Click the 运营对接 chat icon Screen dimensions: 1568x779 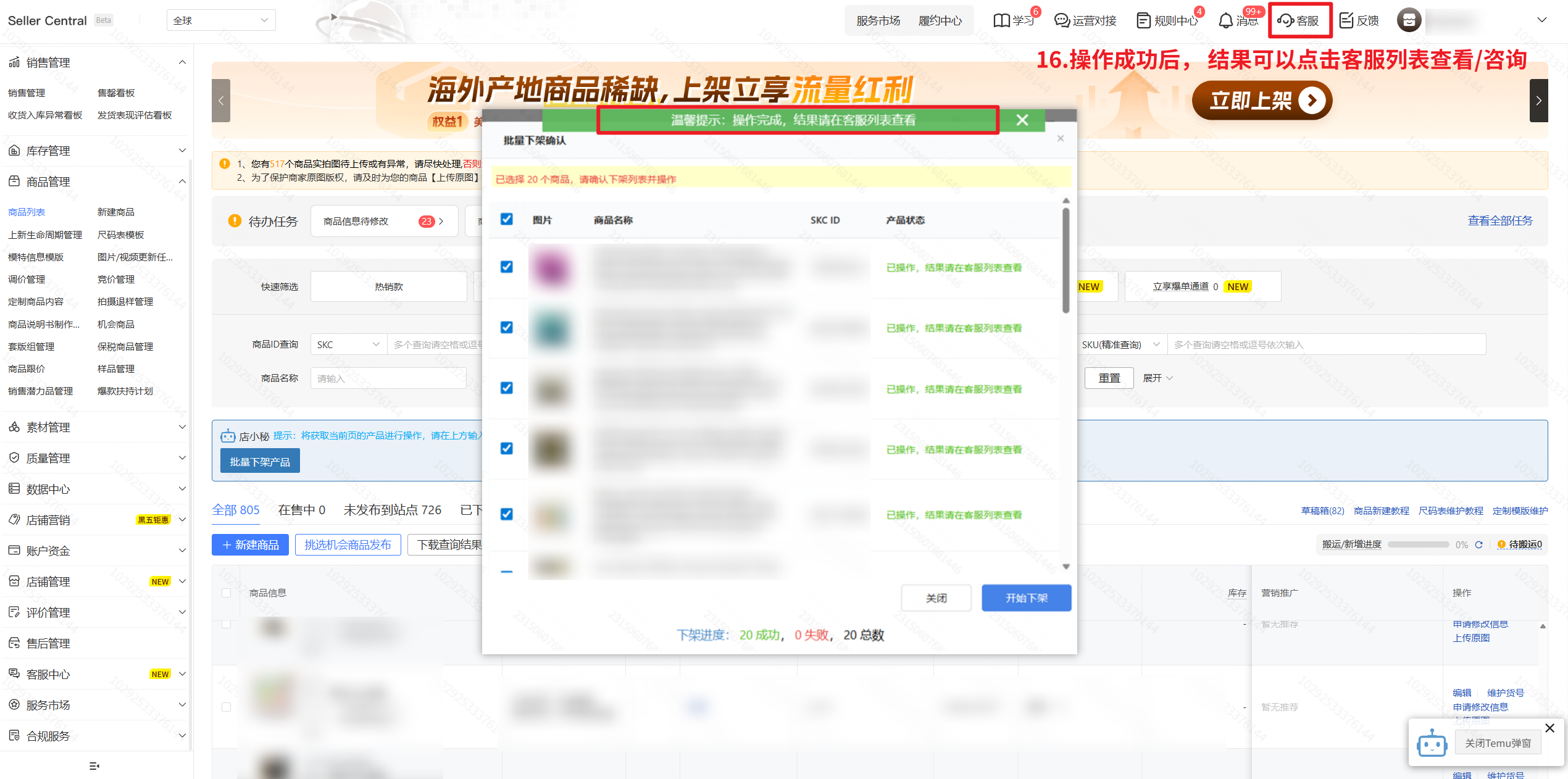1062,20
